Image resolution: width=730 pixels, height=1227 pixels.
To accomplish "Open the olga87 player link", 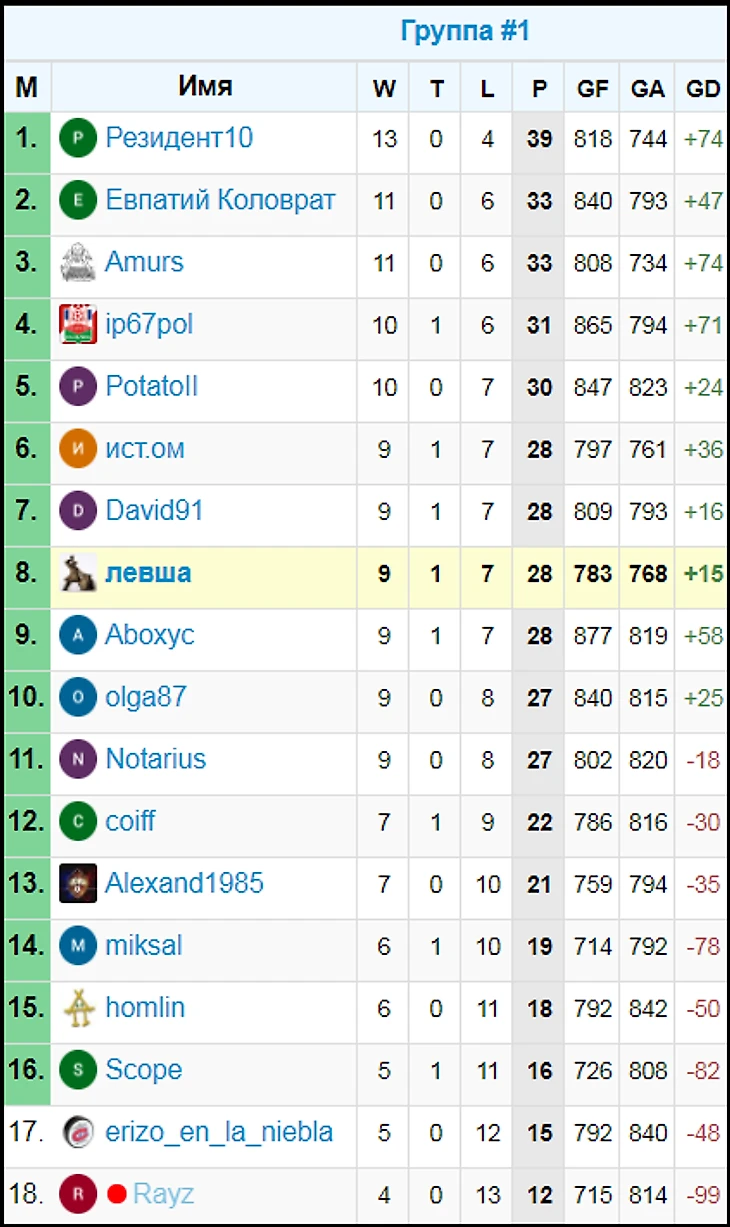I will (146, 697).
